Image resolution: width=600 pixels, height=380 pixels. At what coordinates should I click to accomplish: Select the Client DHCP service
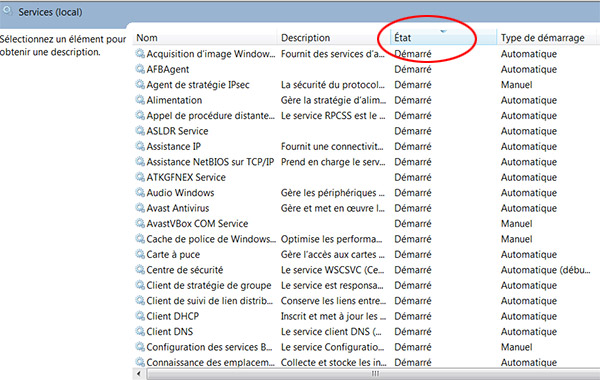click(x=173, y=316)
